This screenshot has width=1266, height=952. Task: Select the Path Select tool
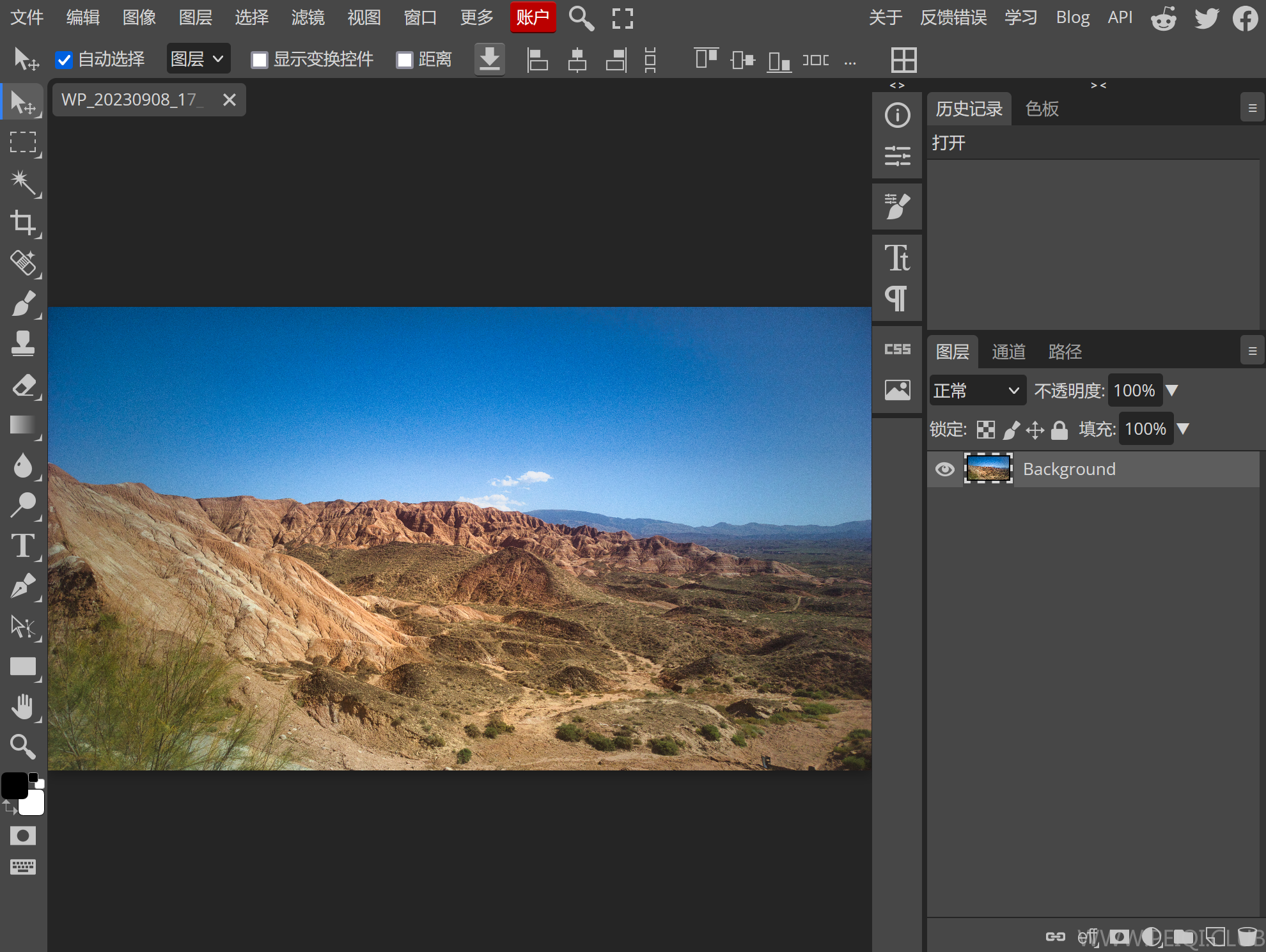click(23, 626)
